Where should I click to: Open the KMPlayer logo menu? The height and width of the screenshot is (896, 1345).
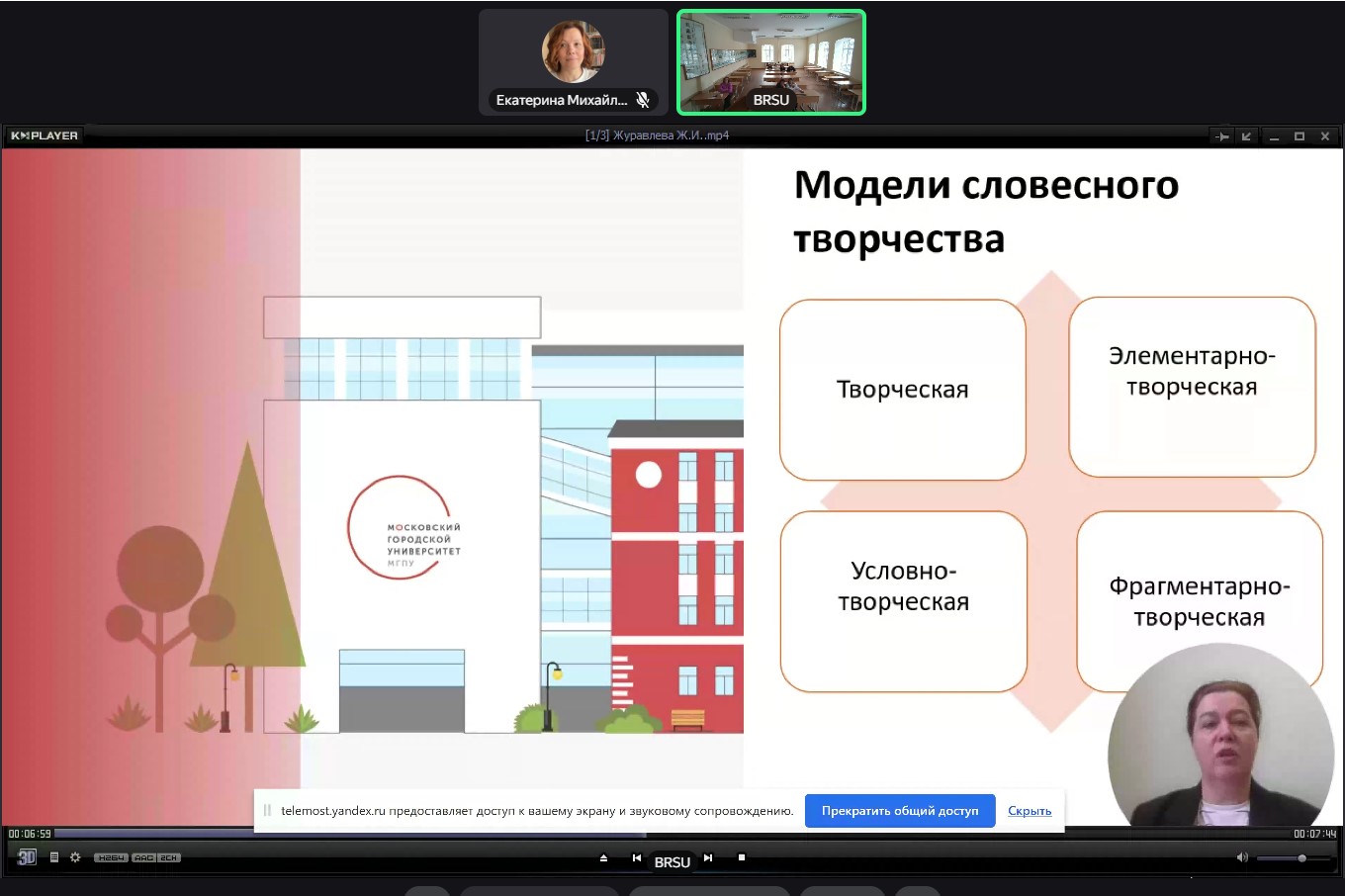45,135
